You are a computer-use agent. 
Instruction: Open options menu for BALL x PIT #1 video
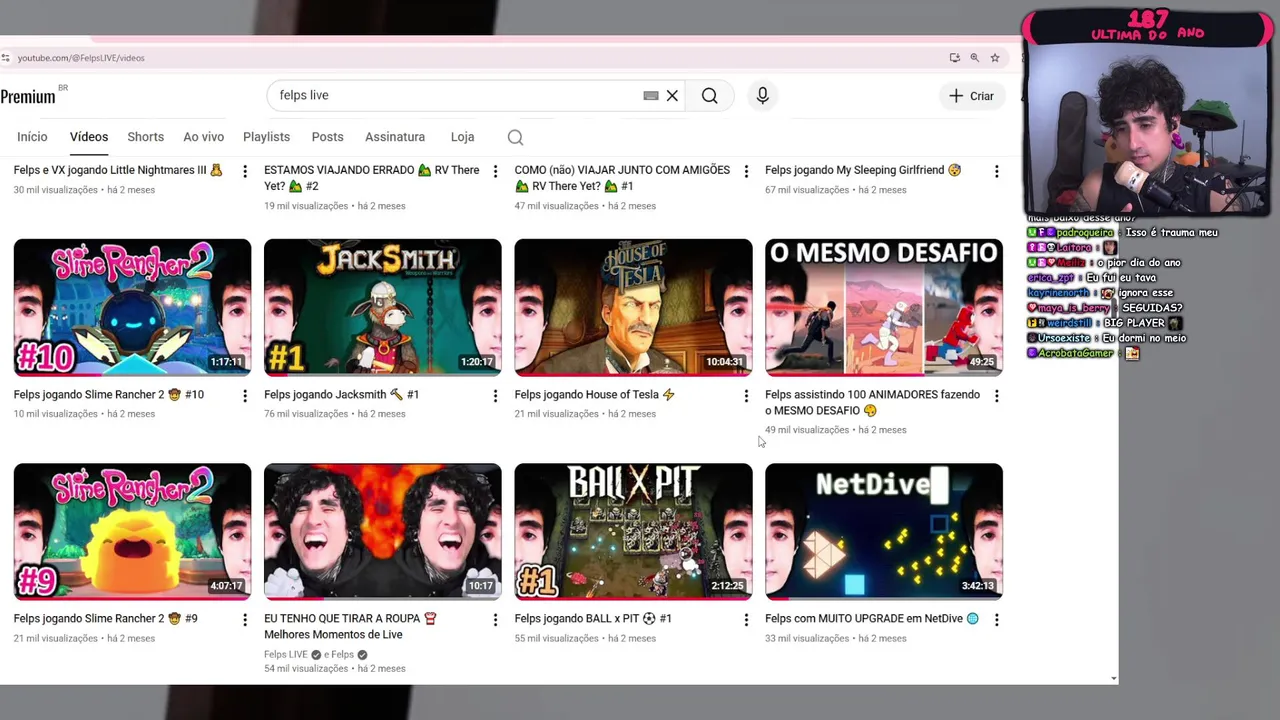click(745, 620)
